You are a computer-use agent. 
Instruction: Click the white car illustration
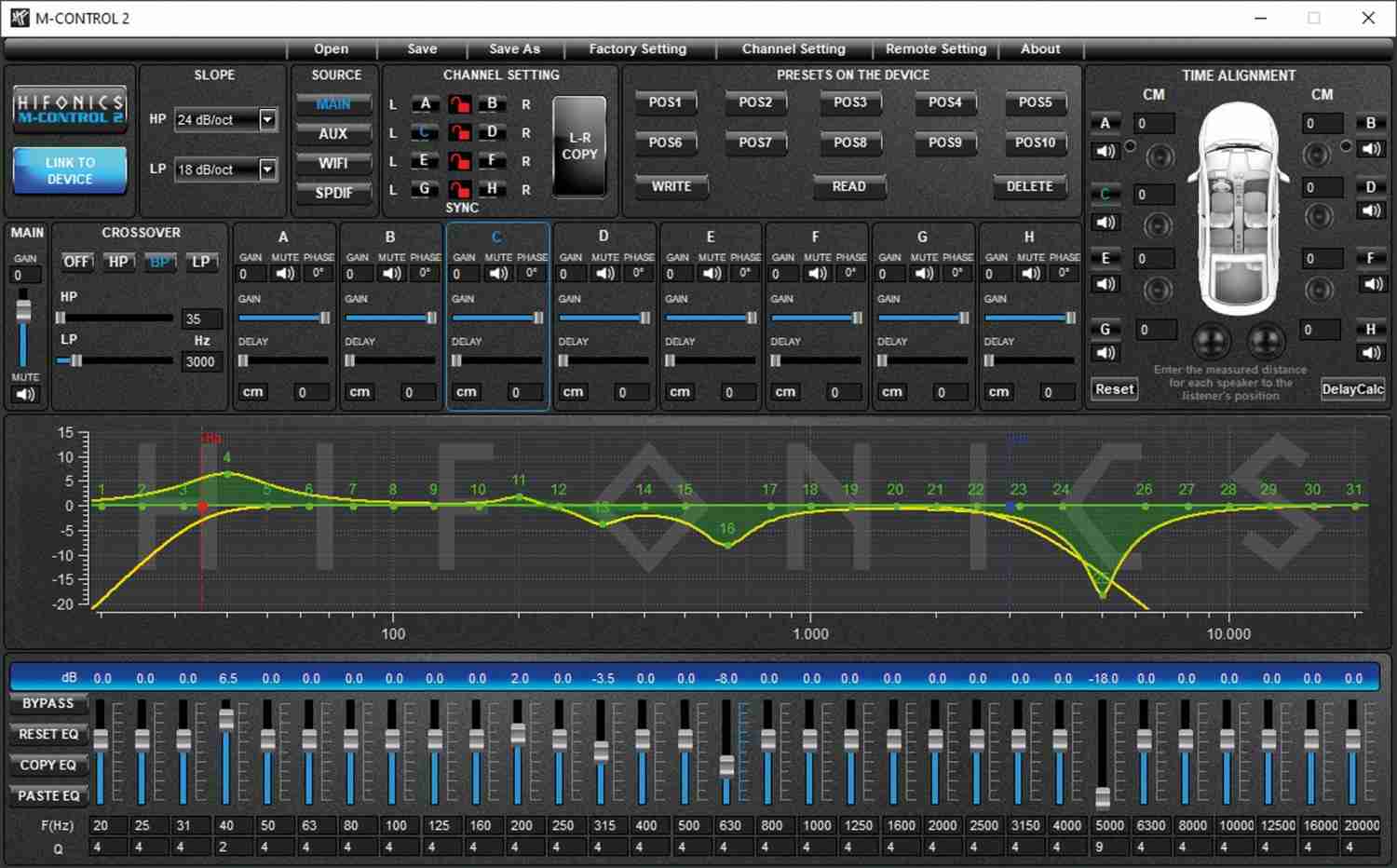(x=1239, y=210)
